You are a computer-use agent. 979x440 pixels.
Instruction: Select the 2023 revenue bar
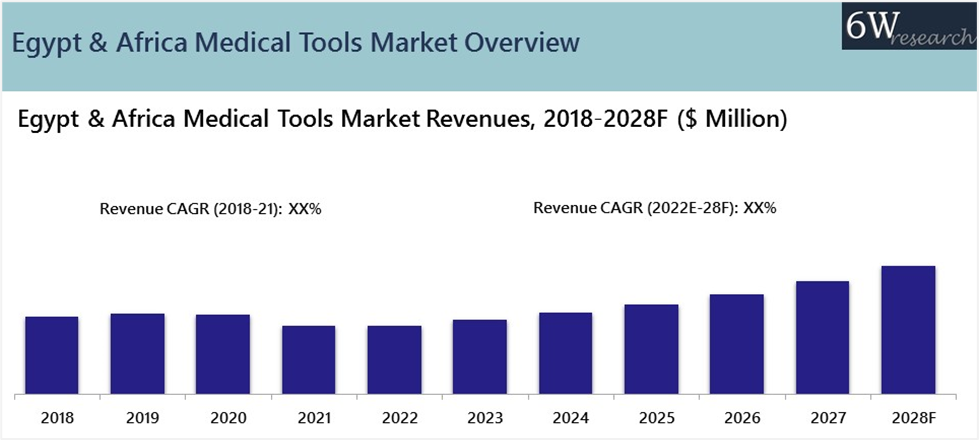pos(479,356)
